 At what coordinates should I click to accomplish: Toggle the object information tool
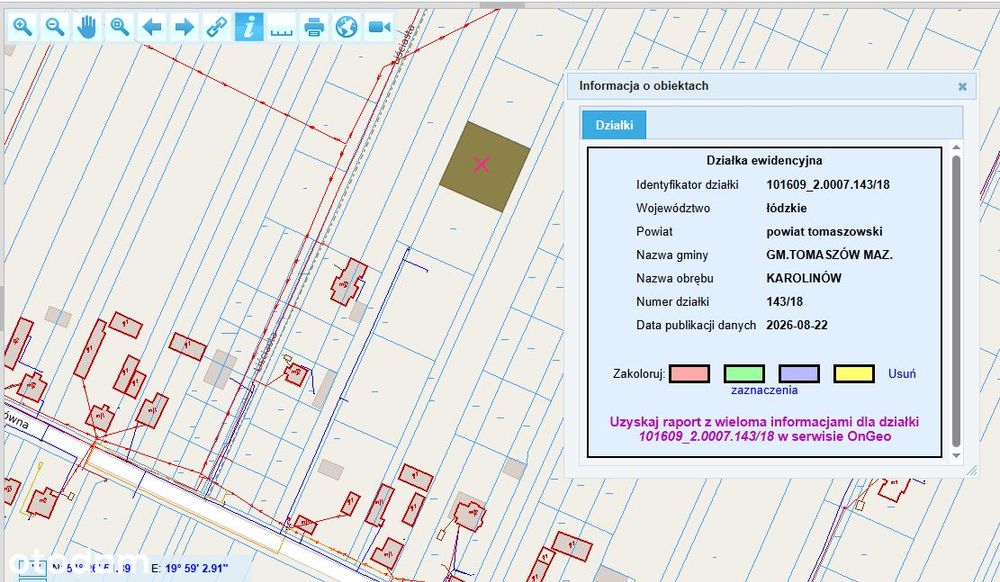(x=249, y=27)
